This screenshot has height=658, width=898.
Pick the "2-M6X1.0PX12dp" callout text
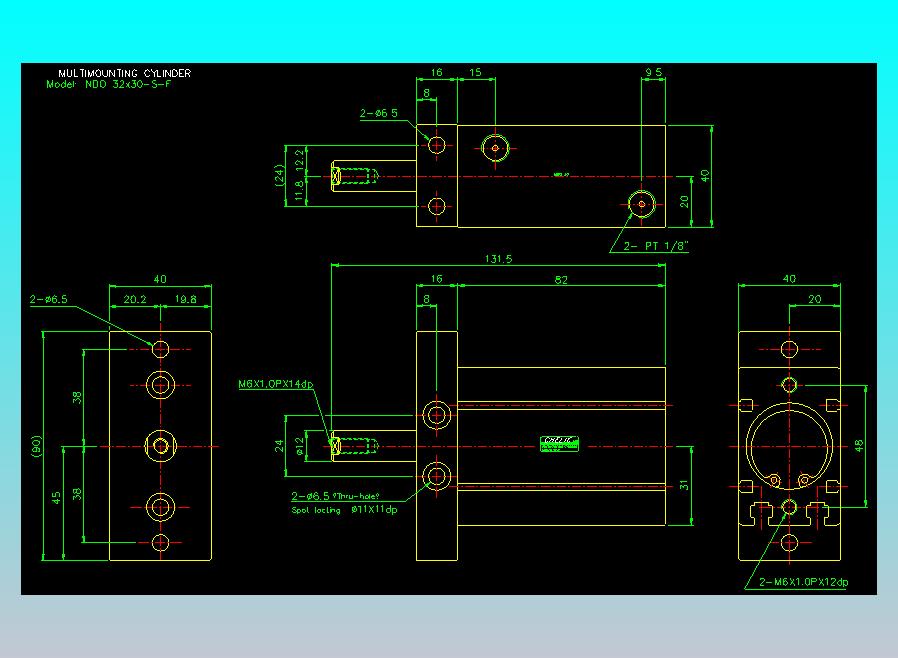(804, 582)
